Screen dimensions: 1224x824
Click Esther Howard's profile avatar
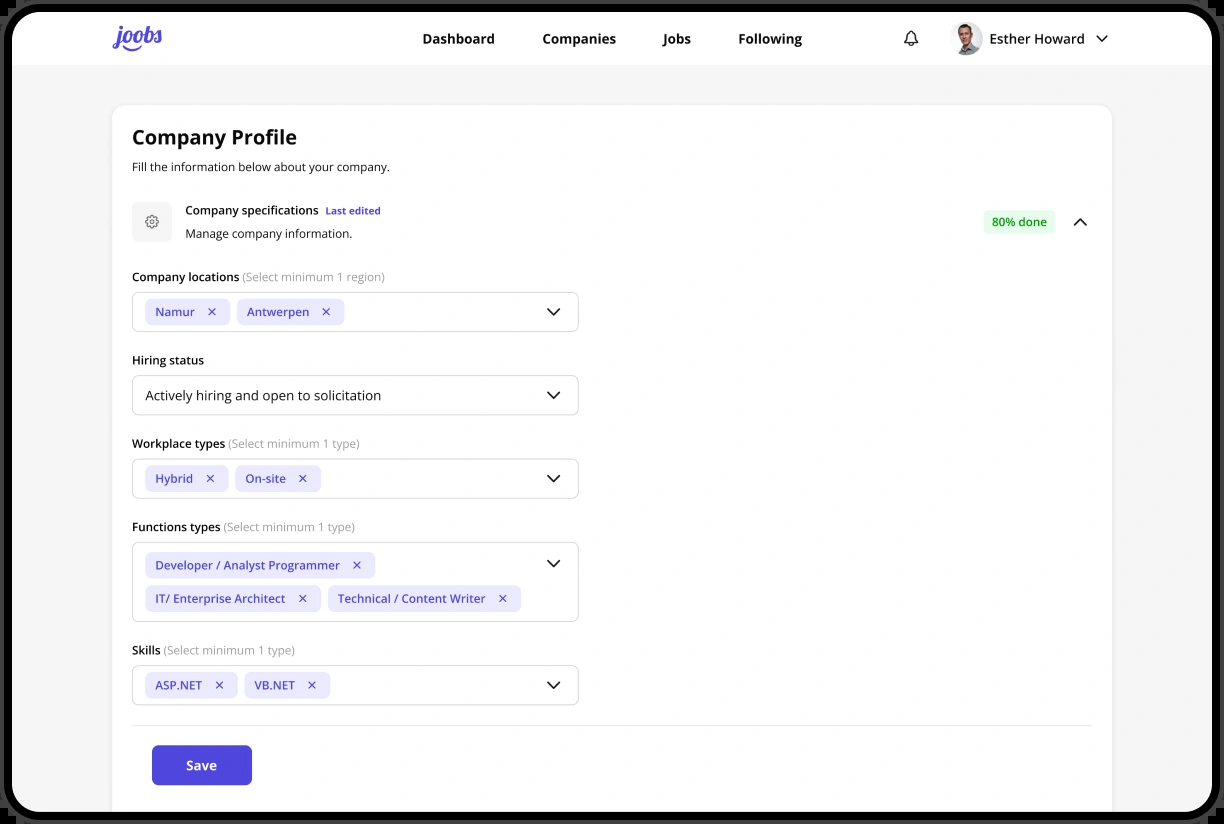coord(966,39)
